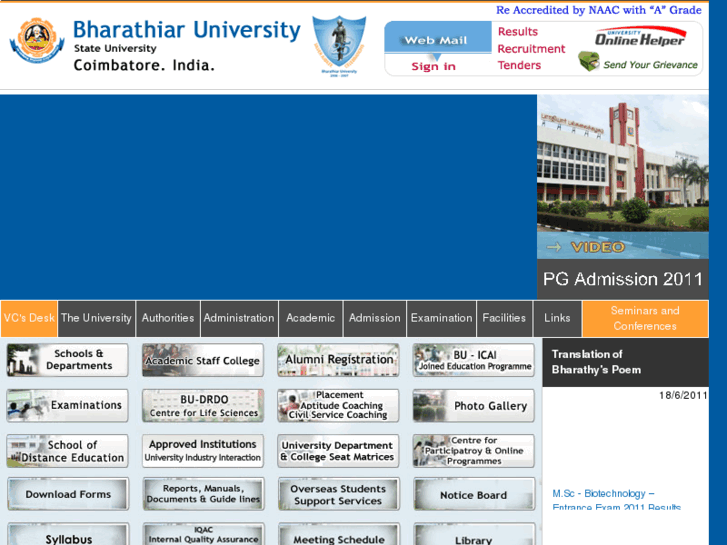Viewport: 727px width, 545px height.
Task: Open Academic Staff College tile
Action: pos(203,359)
